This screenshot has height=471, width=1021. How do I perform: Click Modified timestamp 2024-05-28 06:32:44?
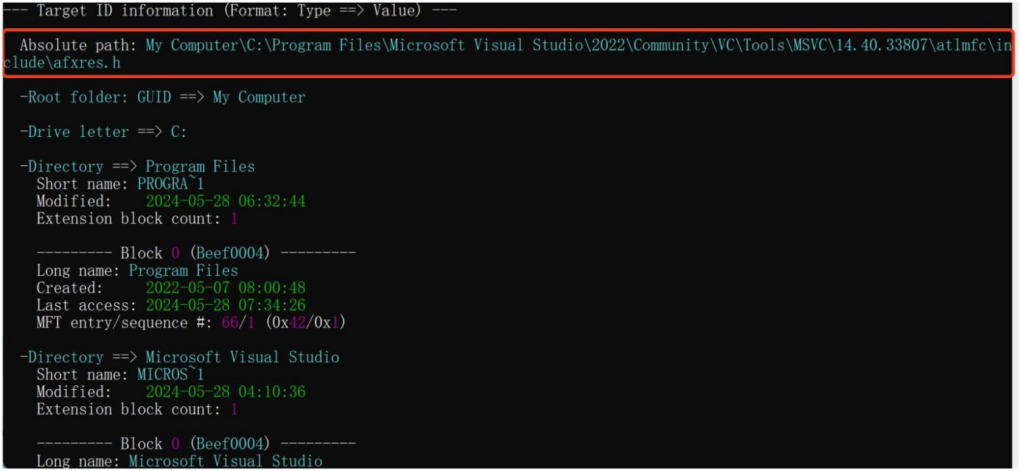coord(225,201)
